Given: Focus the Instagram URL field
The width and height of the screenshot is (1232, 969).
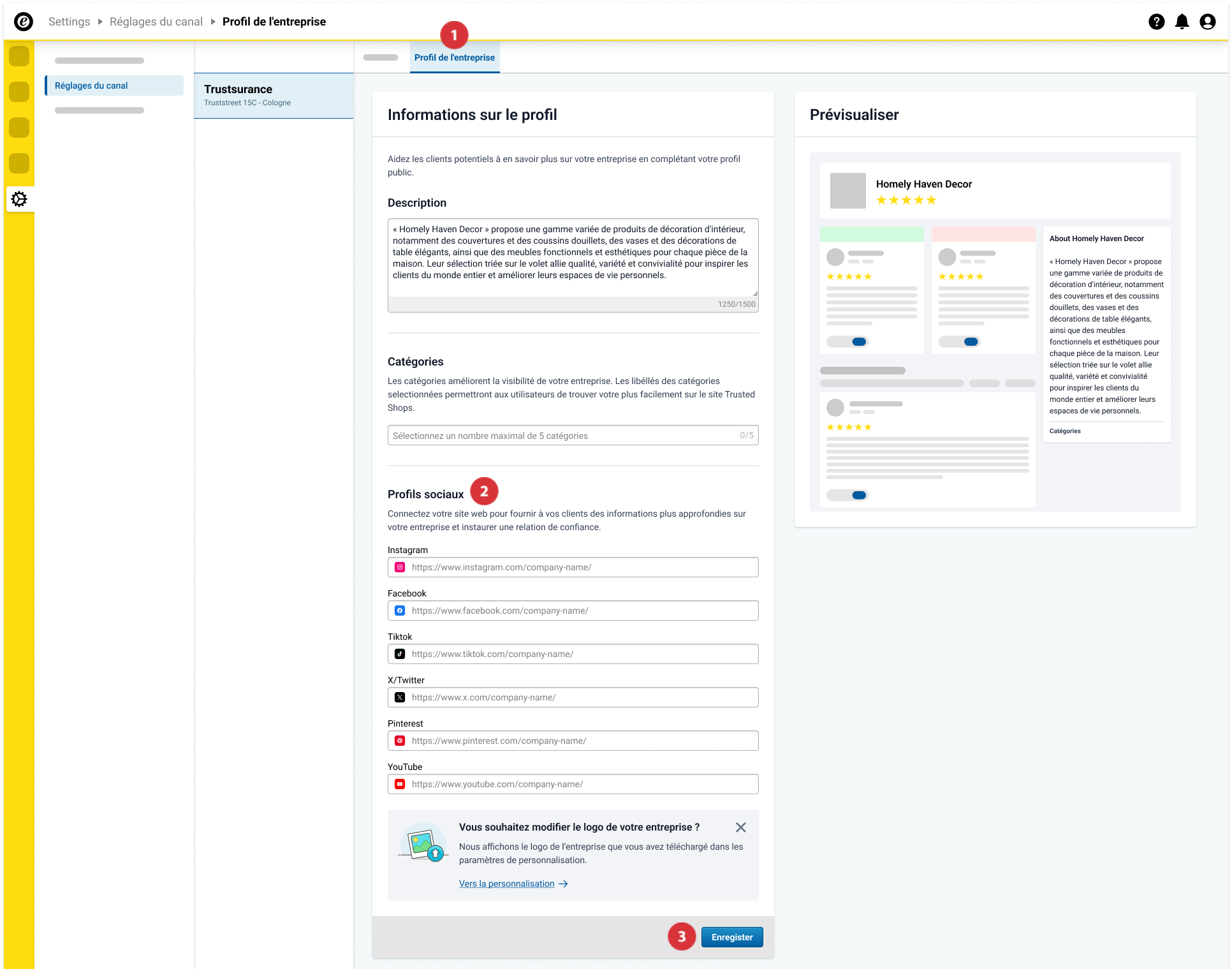Looking at the screenshot, I should [573, 567].
